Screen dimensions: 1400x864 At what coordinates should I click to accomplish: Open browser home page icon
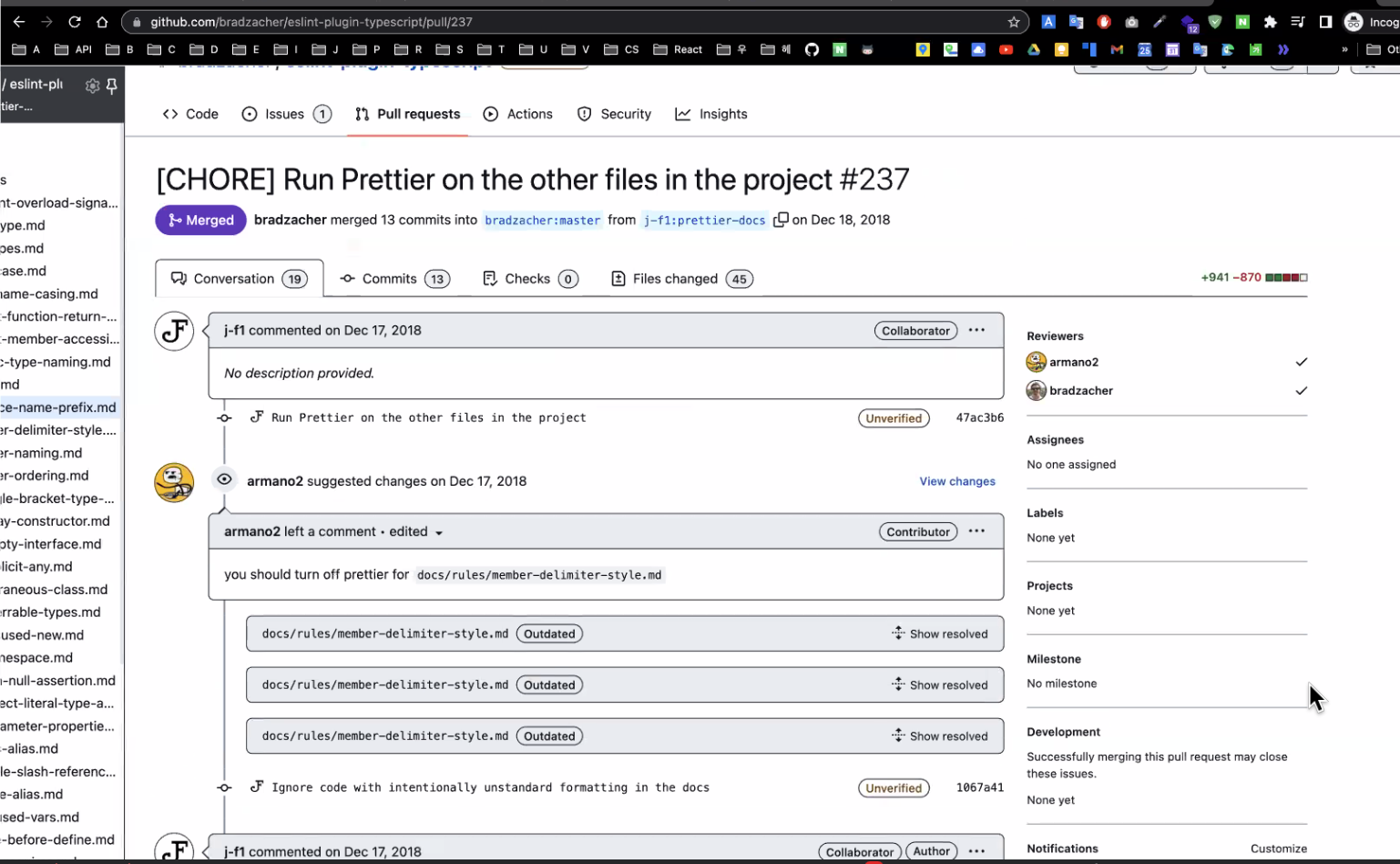pos(102,22)
